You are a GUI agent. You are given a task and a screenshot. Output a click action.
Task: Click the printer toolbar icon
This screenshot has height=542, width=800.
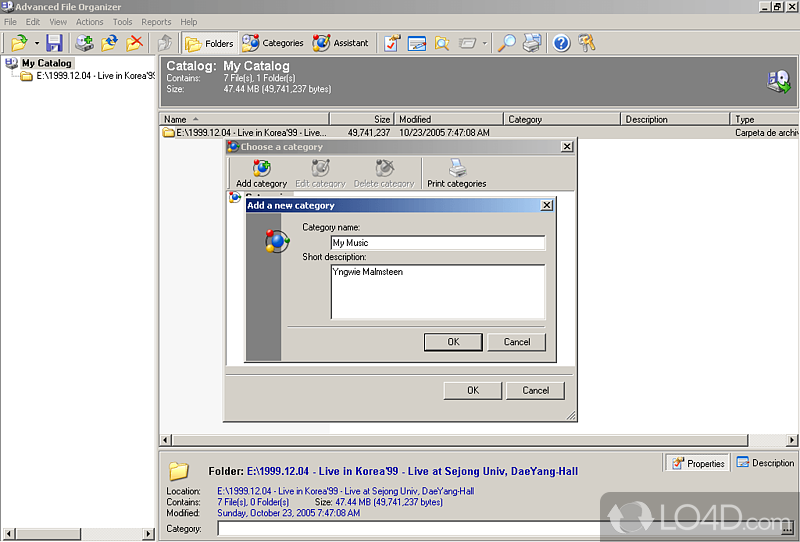532,43
